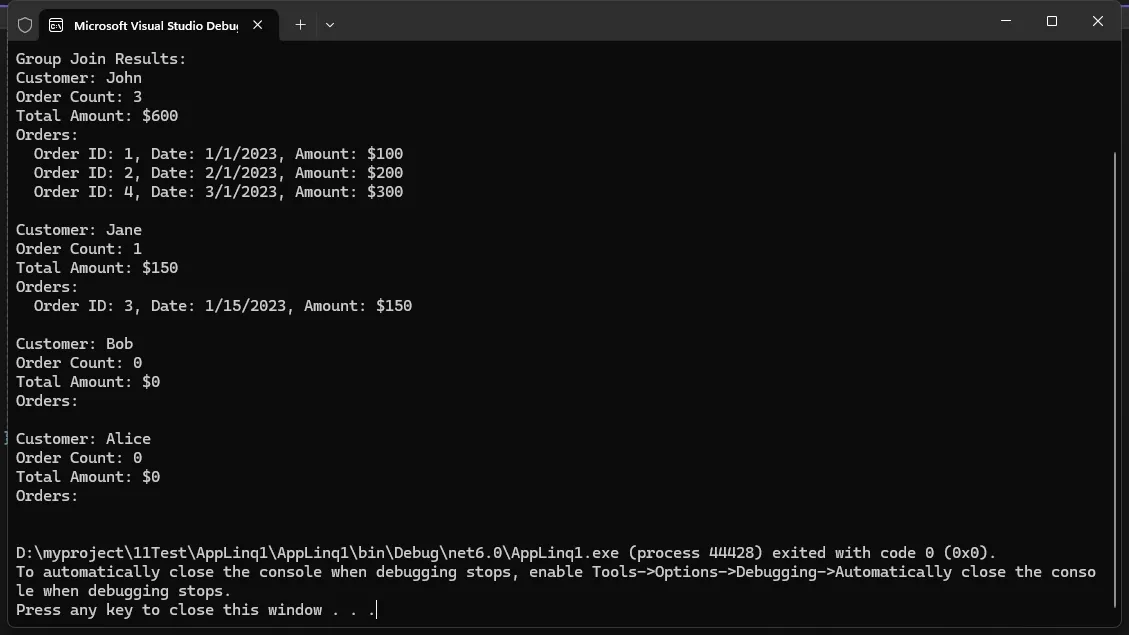
Task: Click the 'Customer: Alice' text
Action: [83, 439]
